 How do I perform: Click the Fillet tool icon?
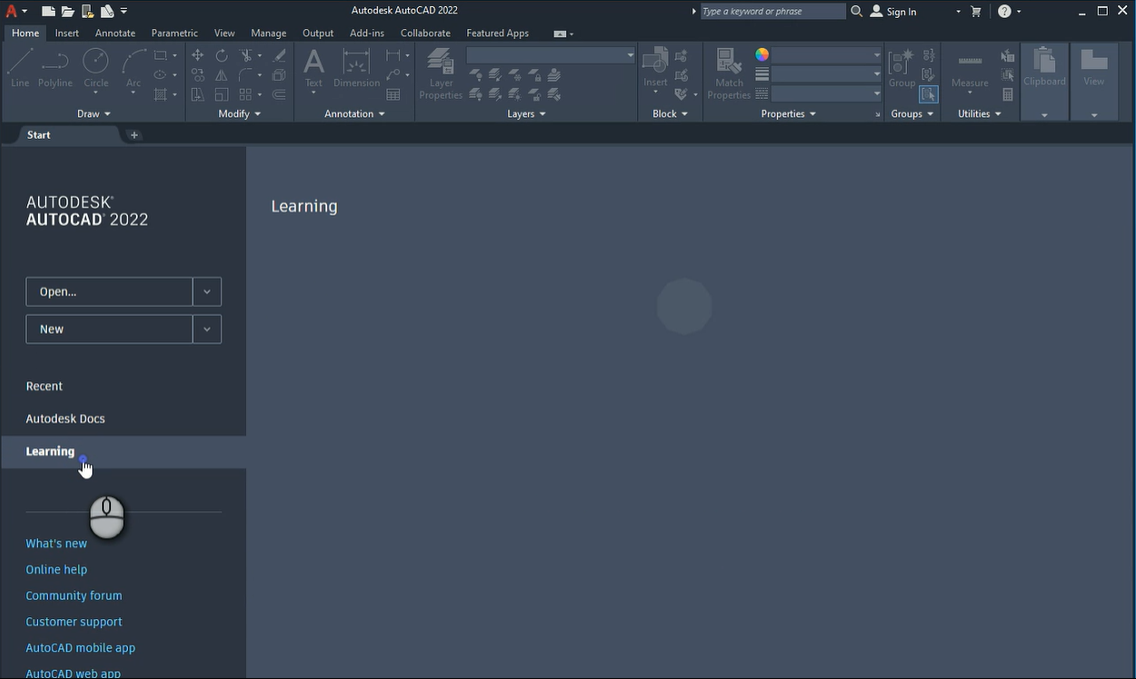[246, 75]
